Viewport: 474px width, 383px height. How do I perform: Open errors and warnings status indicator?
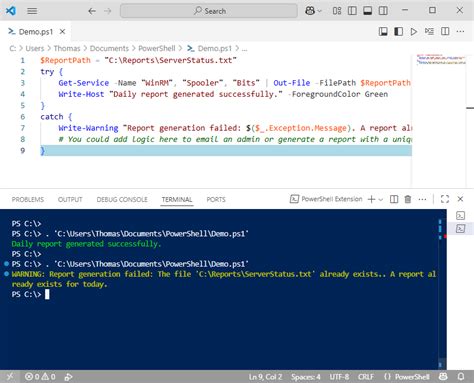[40, 377]
